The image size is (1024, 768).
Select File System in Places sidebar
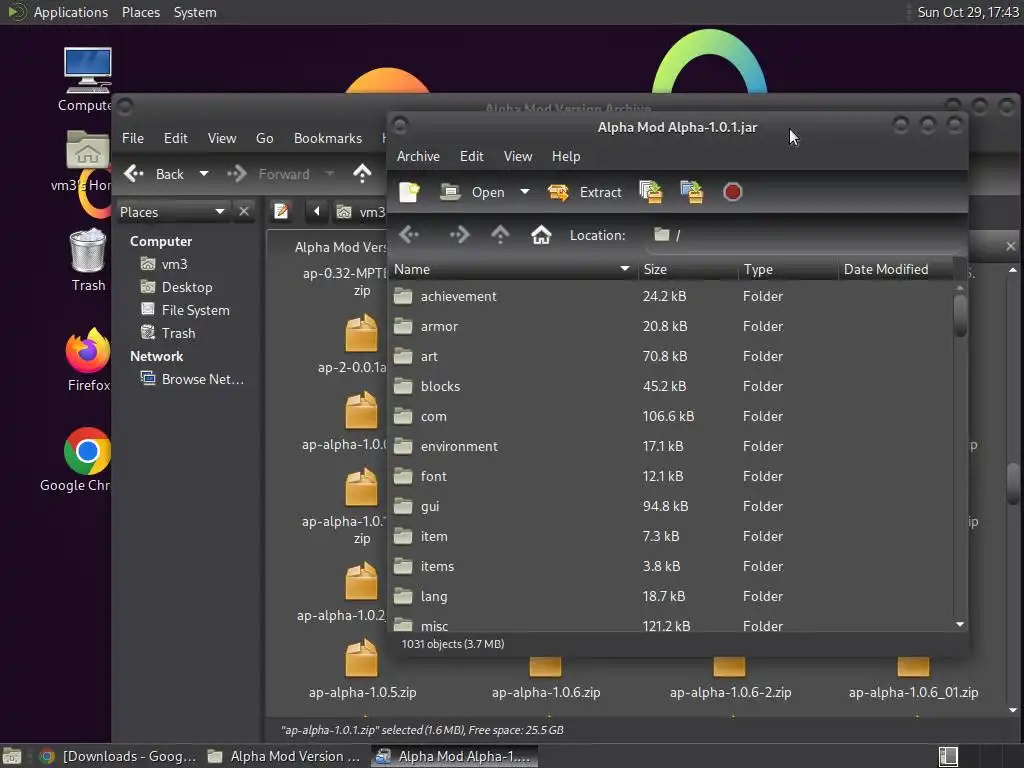(195, 310)
